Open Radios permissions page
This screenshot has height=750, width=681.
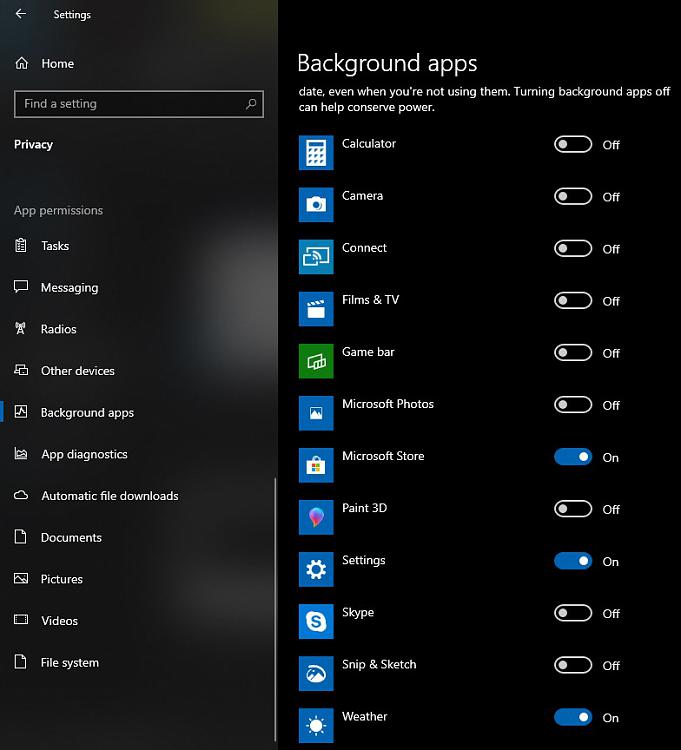pos(58,329)
